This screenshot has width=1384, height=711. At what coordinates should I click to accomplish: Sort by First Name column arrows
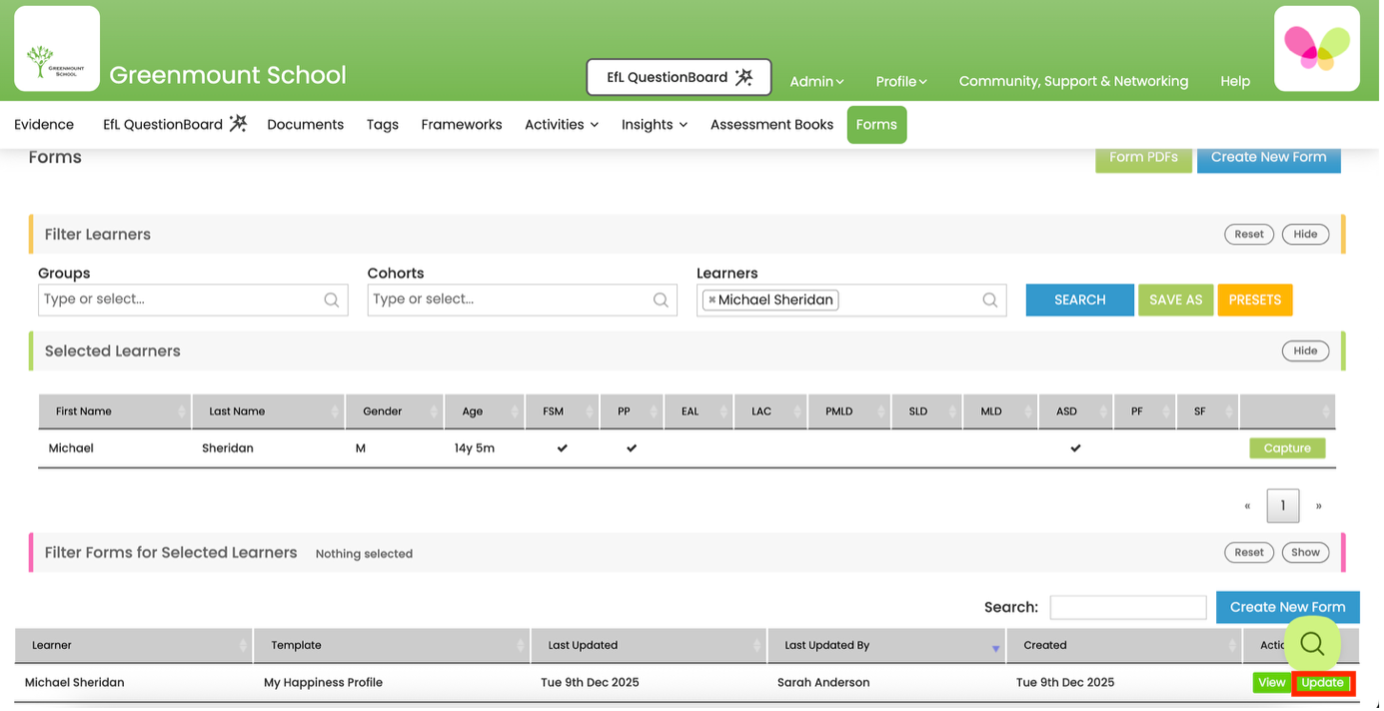(183, 413)
